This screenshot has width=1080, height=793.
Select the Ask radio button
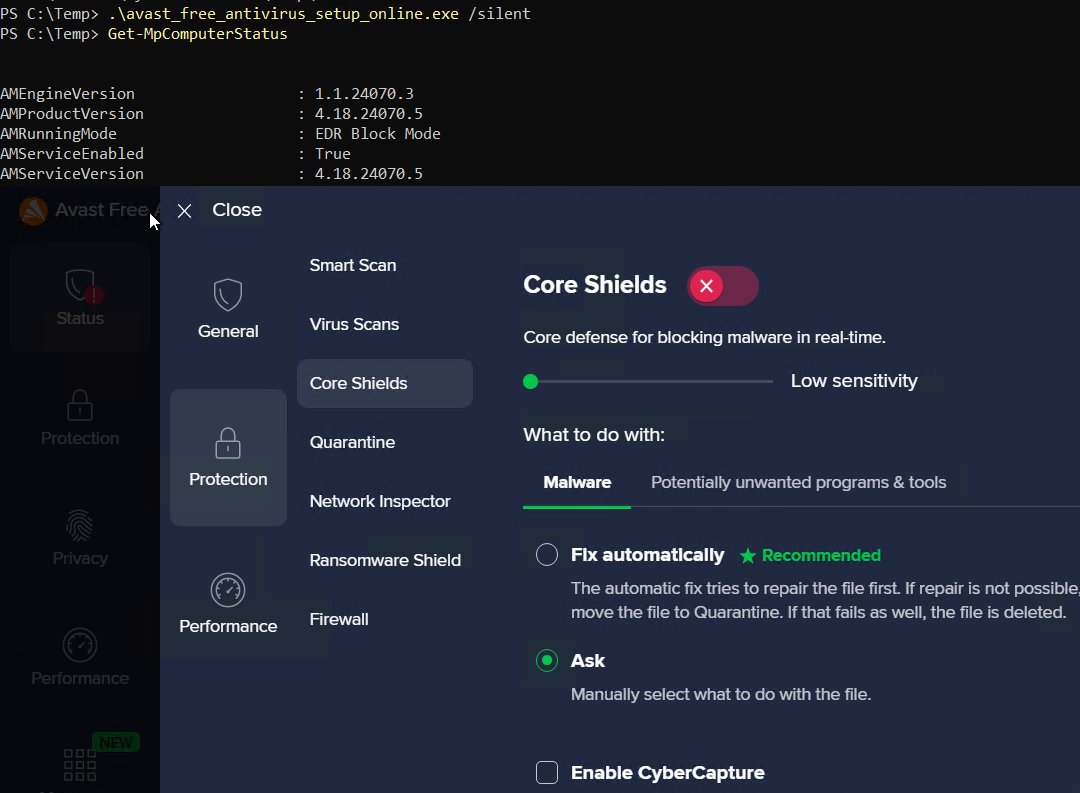(x=547, y=661)
